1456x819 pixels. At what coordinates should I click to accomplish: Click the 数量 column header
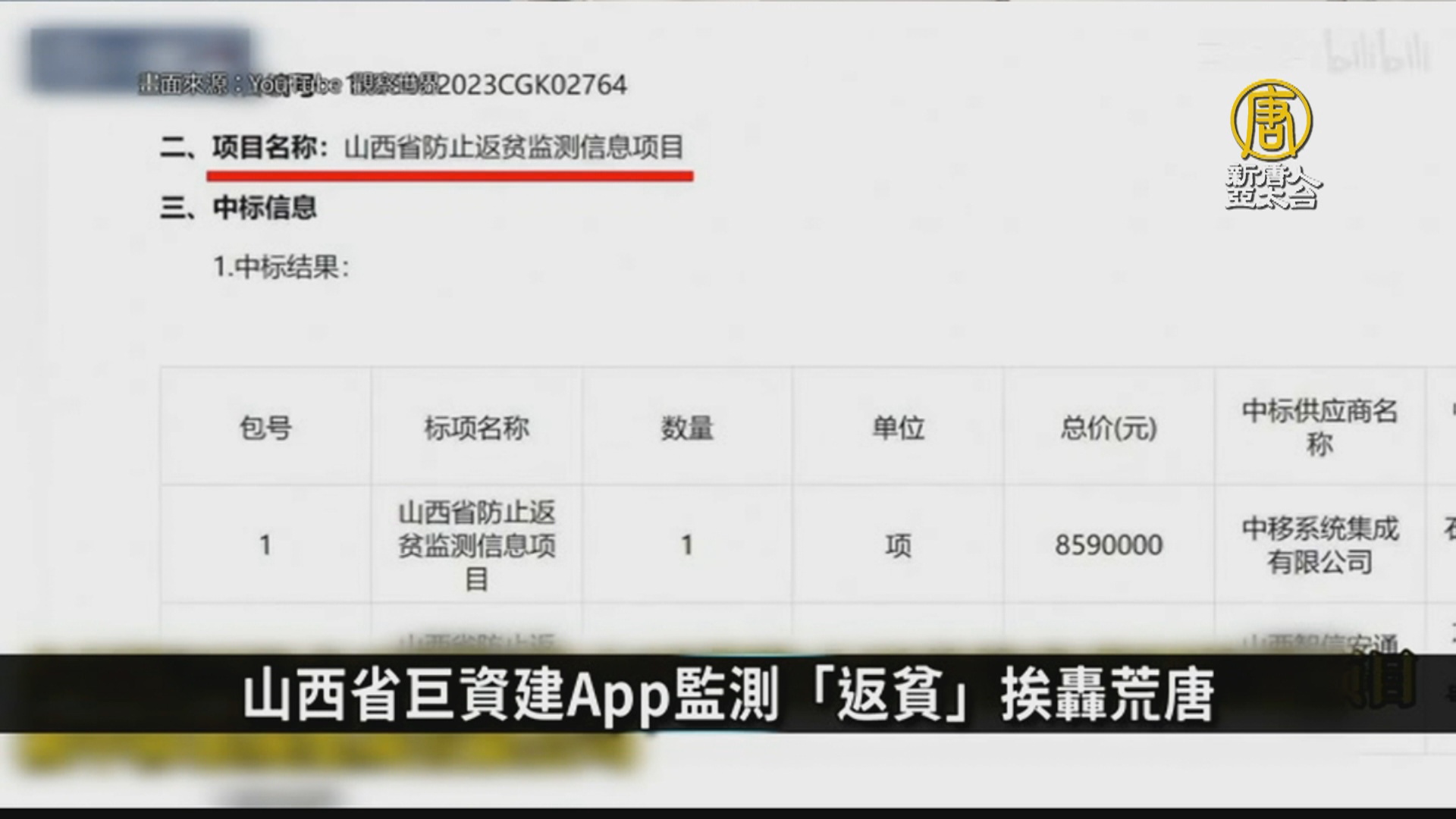pos(686,428)
